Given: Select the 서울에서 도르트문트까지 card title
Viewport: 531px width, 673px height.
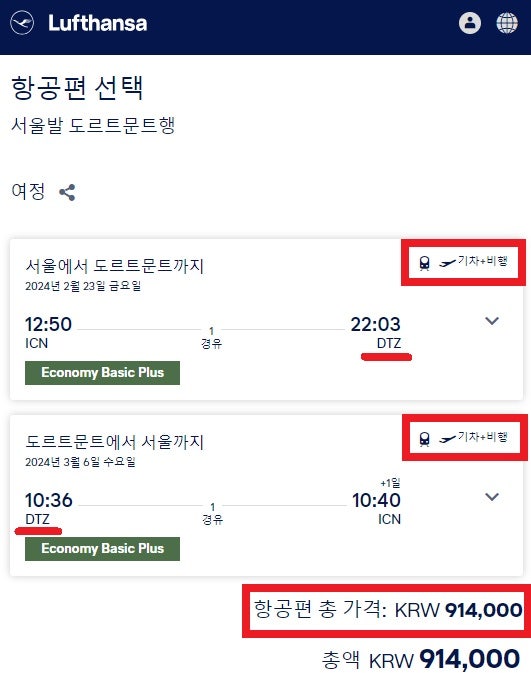Looking at the screenshot, I should [114, 266].
